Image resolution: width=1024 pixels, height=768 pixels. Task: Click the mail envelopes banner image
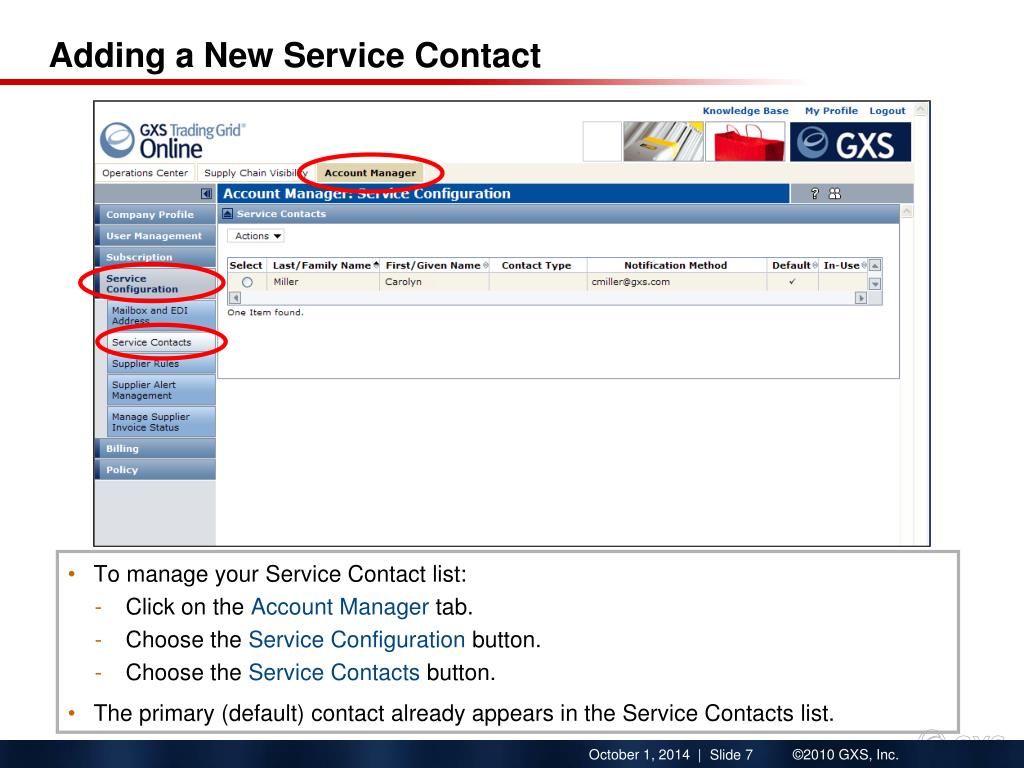click(664, 142)
